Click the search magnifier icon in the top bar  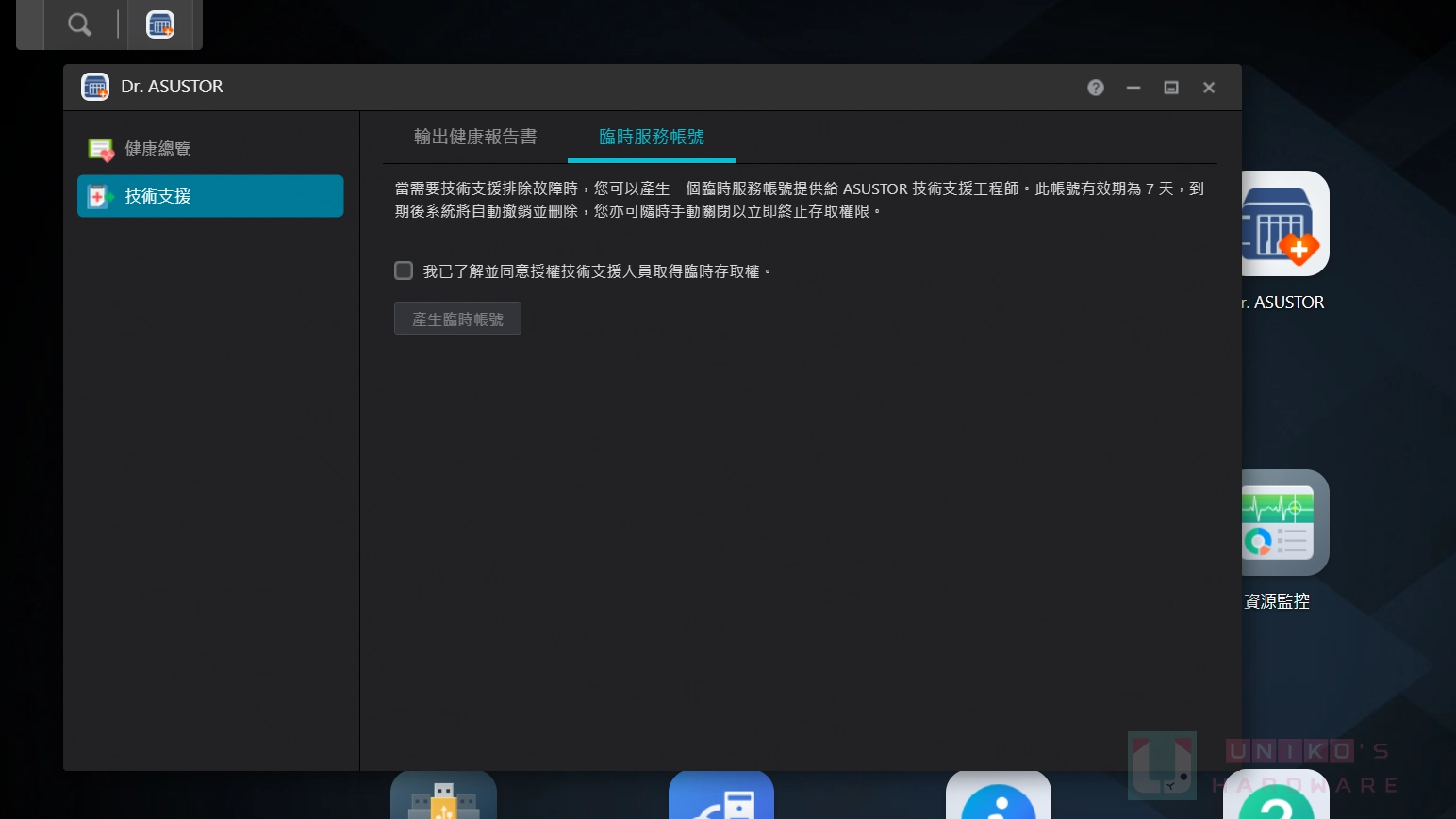[x=80, y=25]
